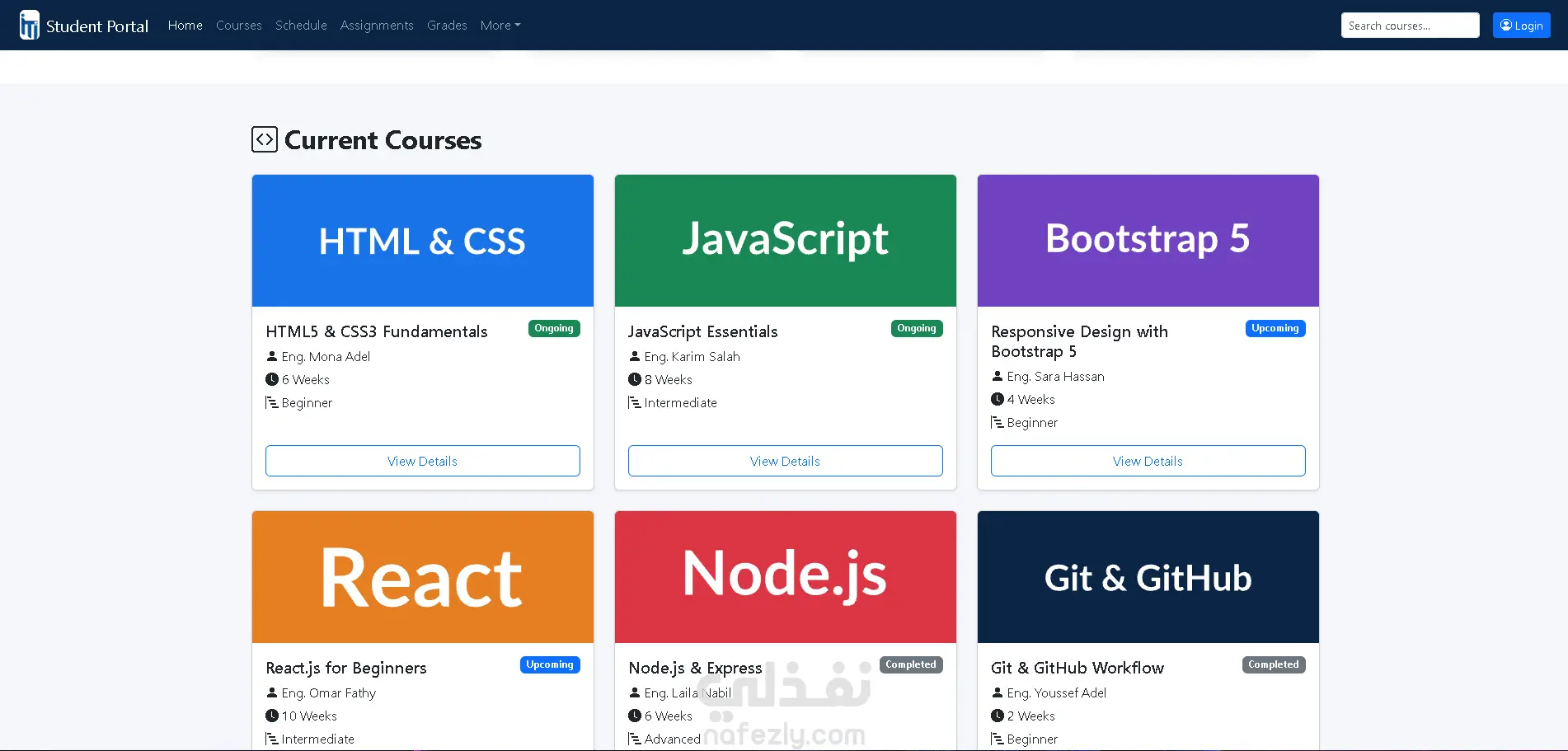Click instructor name Eng. Omar Fathy

329,692
